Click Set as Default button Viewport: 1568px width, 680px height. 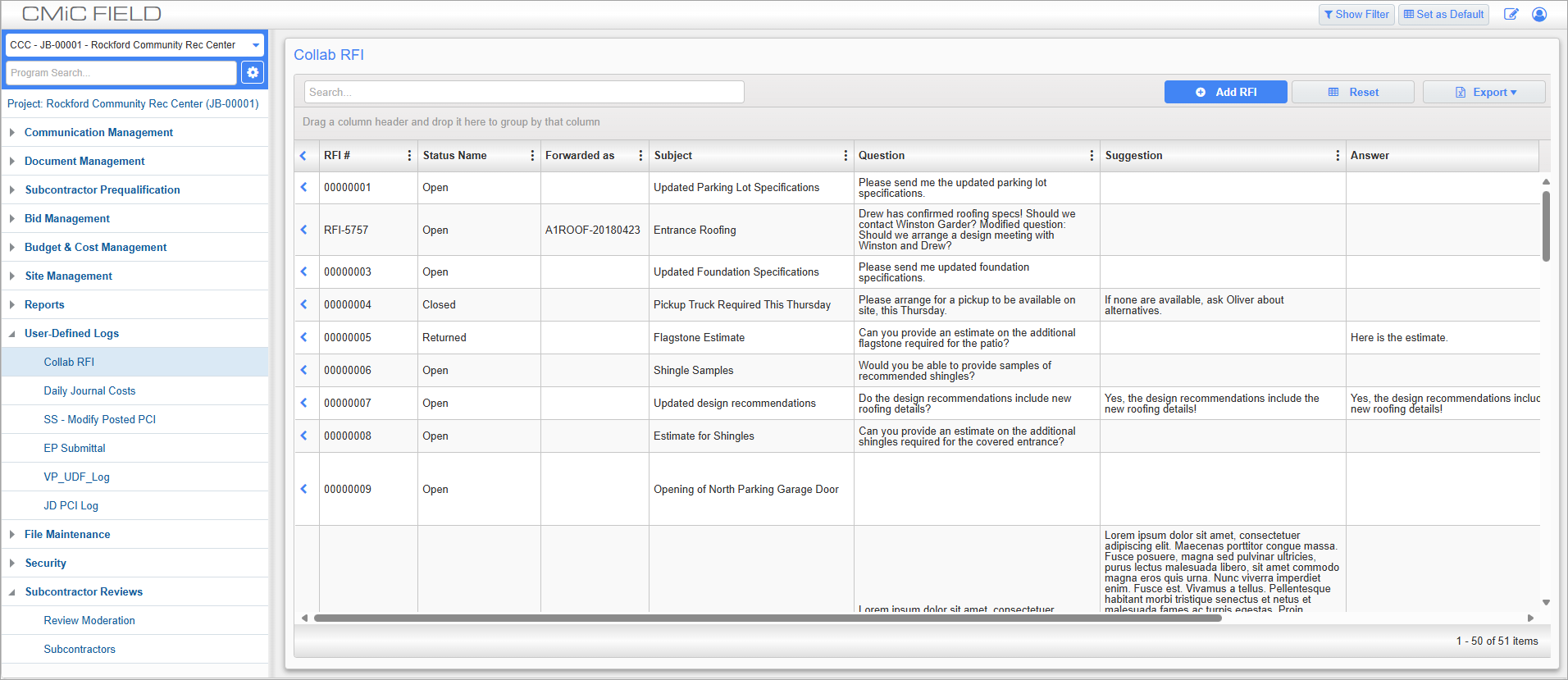pyautogui.click(x=1443, y=14)
